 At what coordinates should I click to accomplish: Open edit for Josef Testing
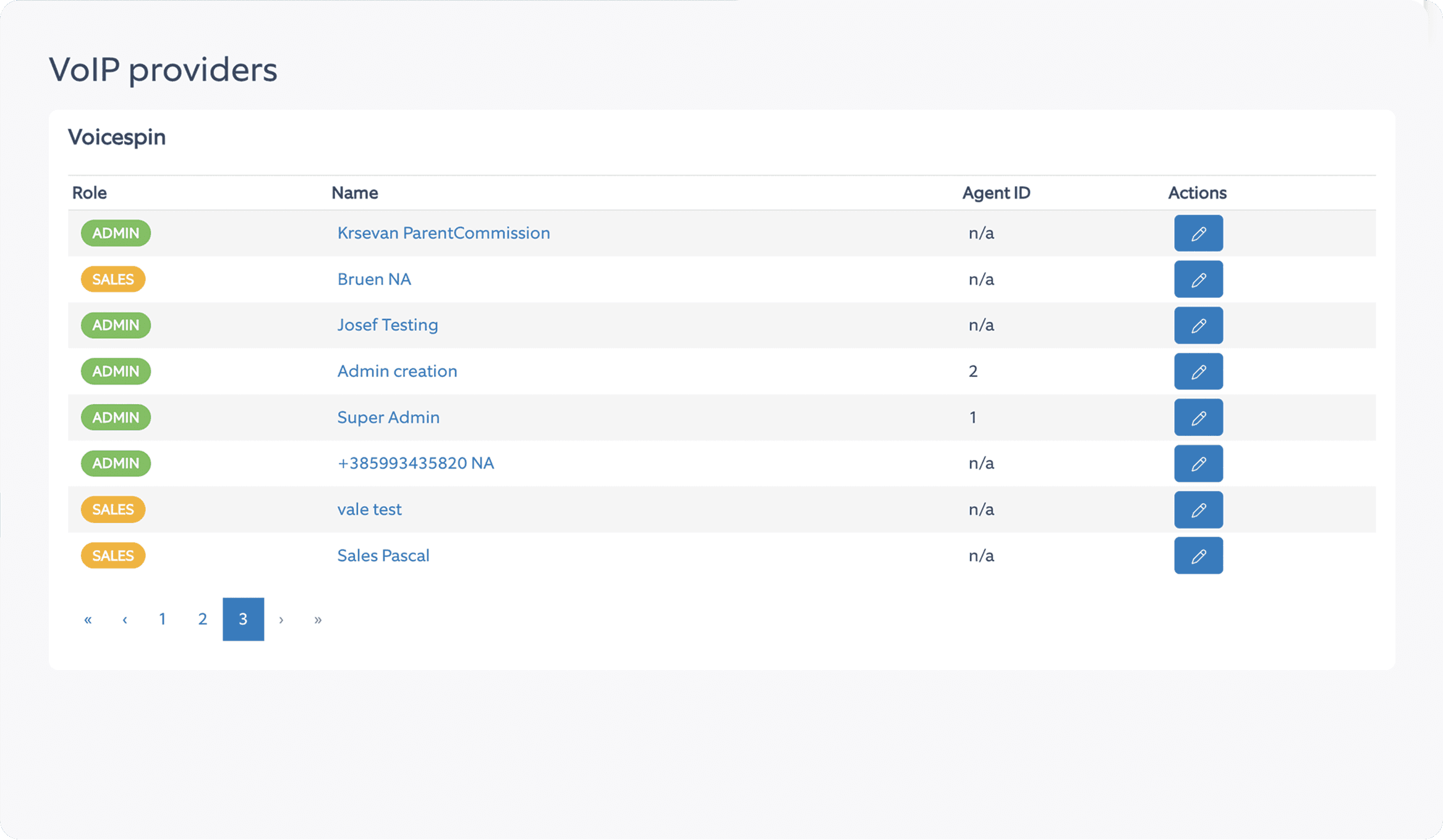point(1198,325)
